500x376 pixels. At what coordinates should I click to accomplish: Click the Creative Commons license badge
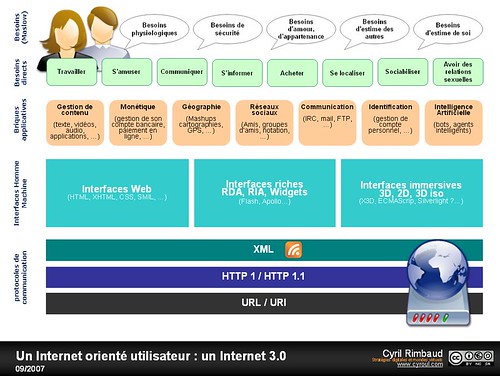471,358
